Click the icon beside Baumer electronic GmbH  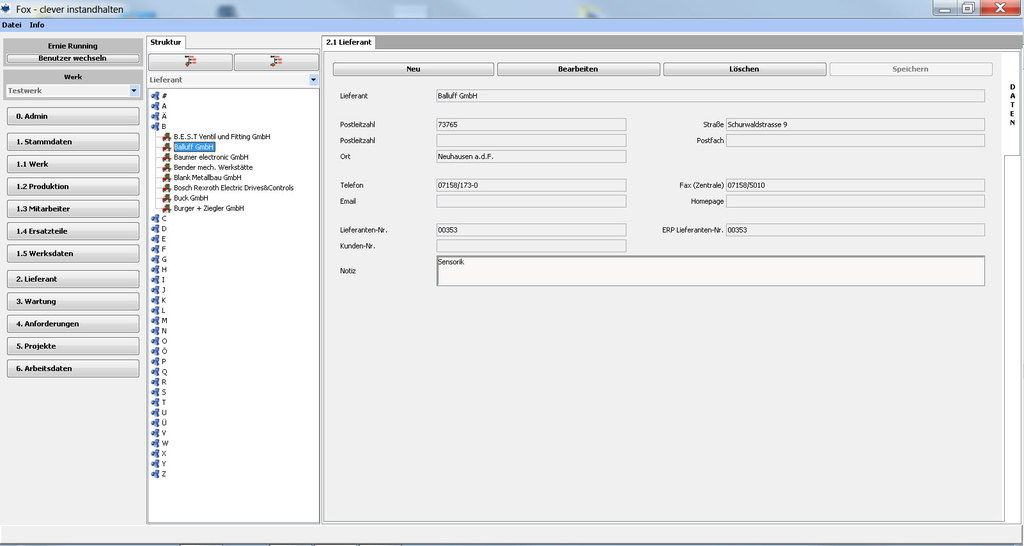(166, 157)
